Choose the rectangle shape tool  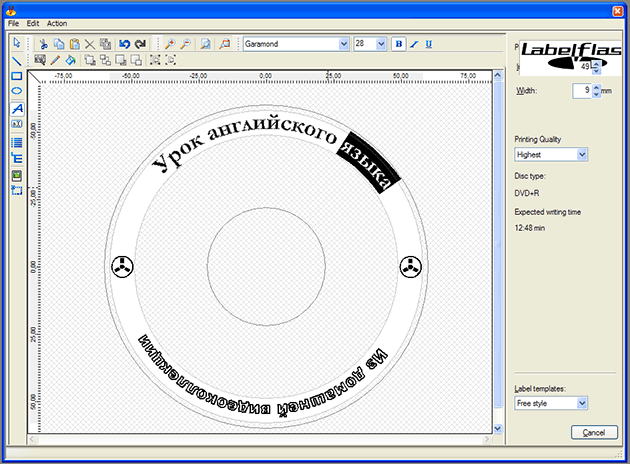pos(16,76)
